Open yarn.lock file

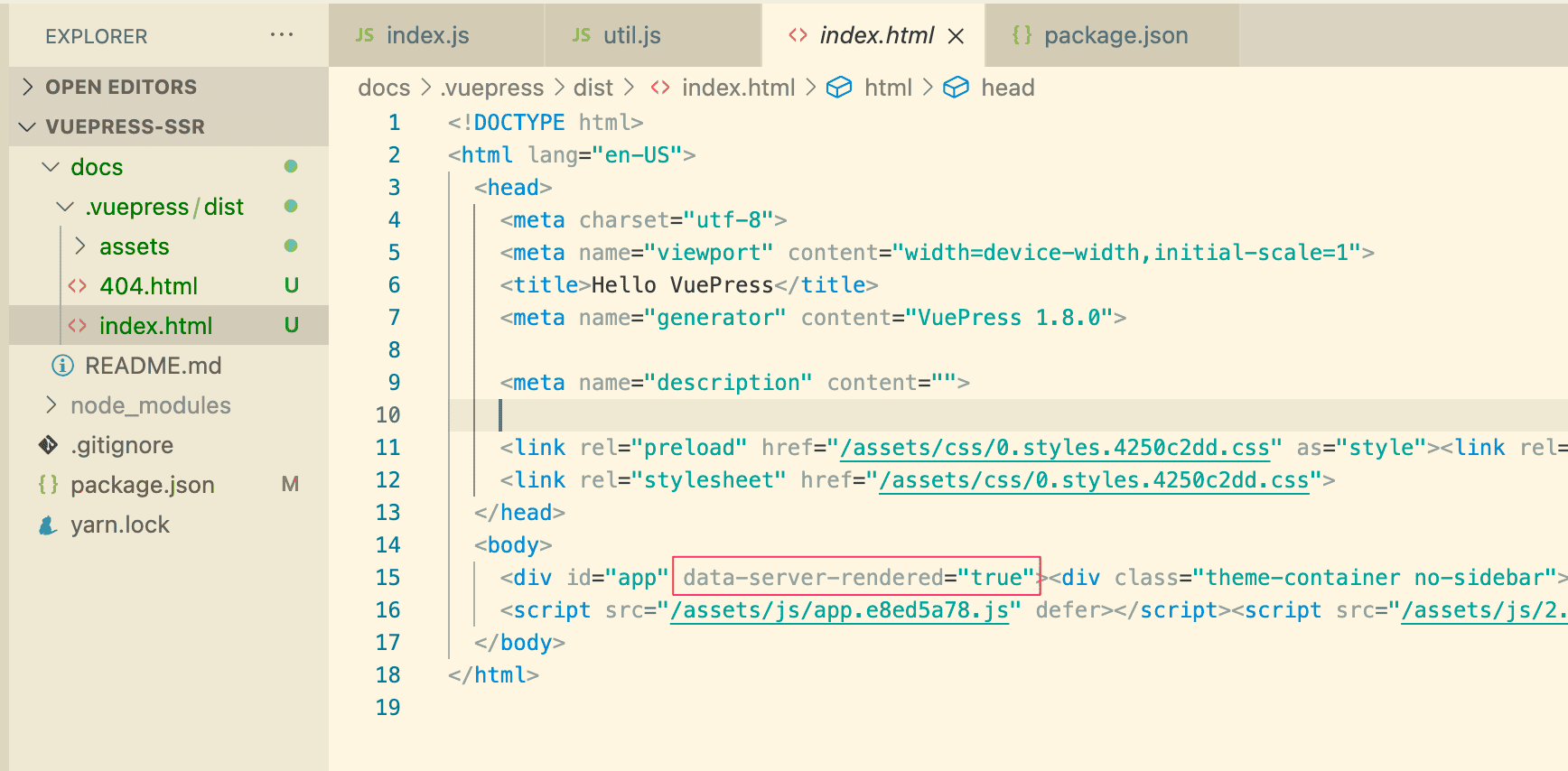click(120, 525)
